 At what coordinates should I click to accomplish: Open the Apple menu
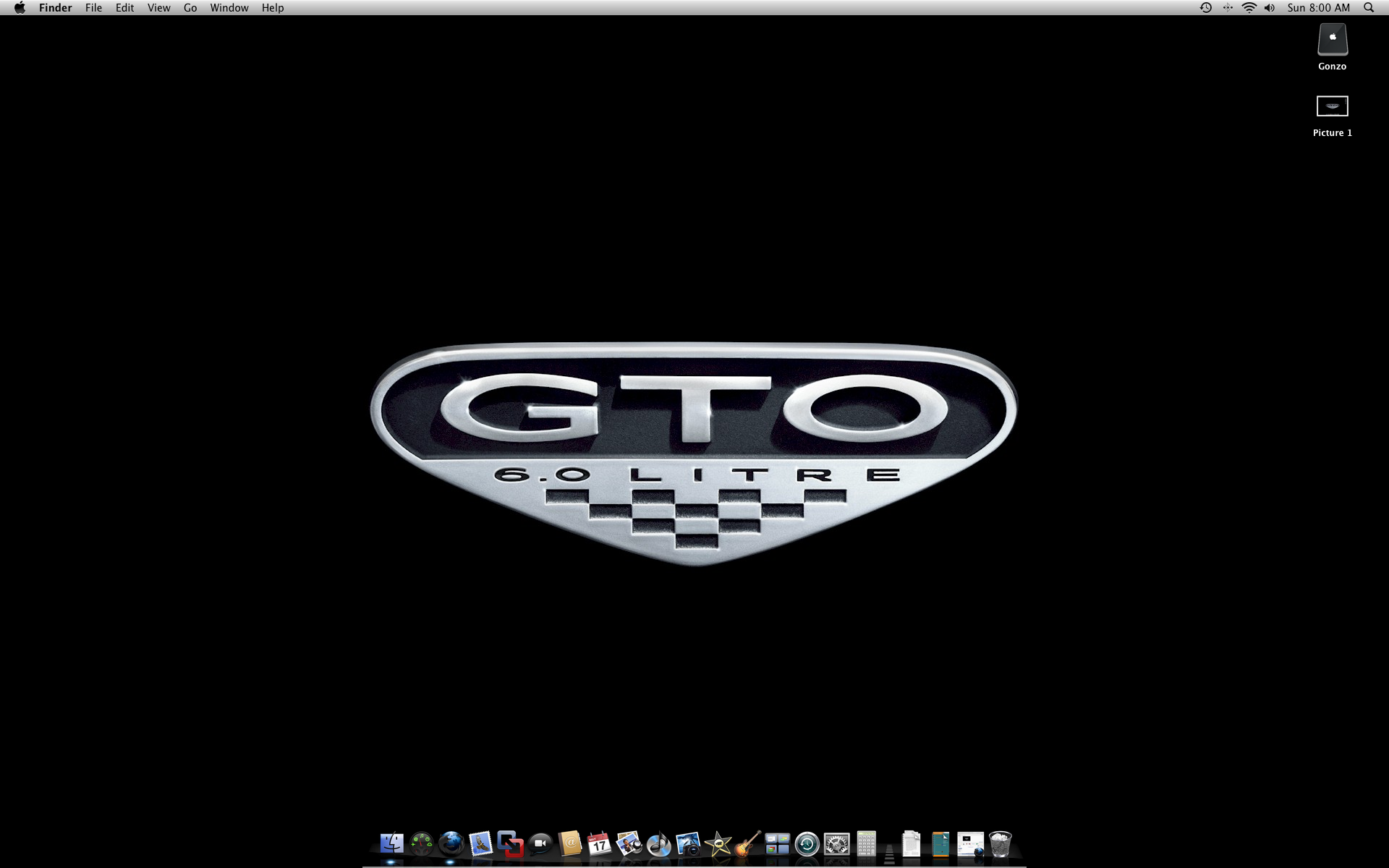tap(20, 7)
